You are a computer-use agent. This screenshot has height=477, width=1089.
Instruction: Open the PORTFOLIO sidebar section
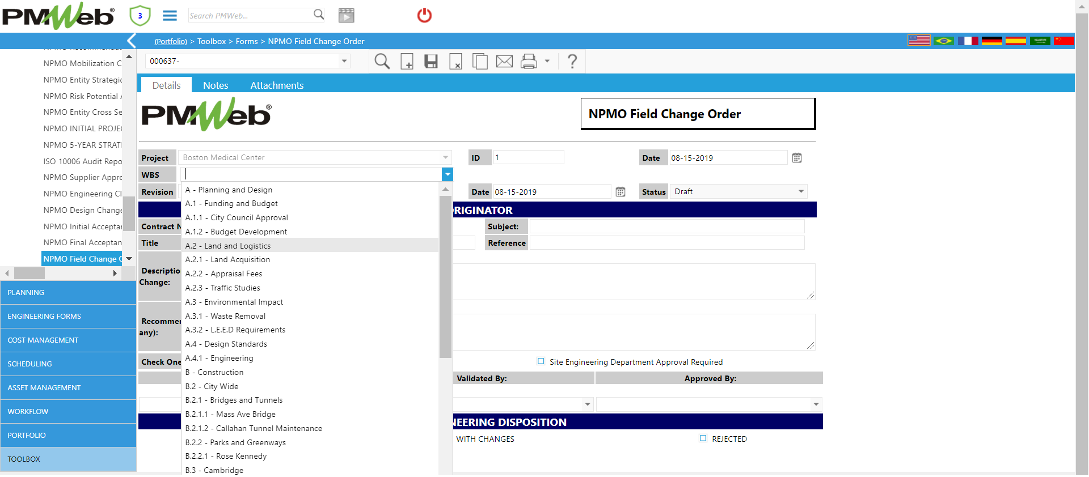tap(68, 435)
